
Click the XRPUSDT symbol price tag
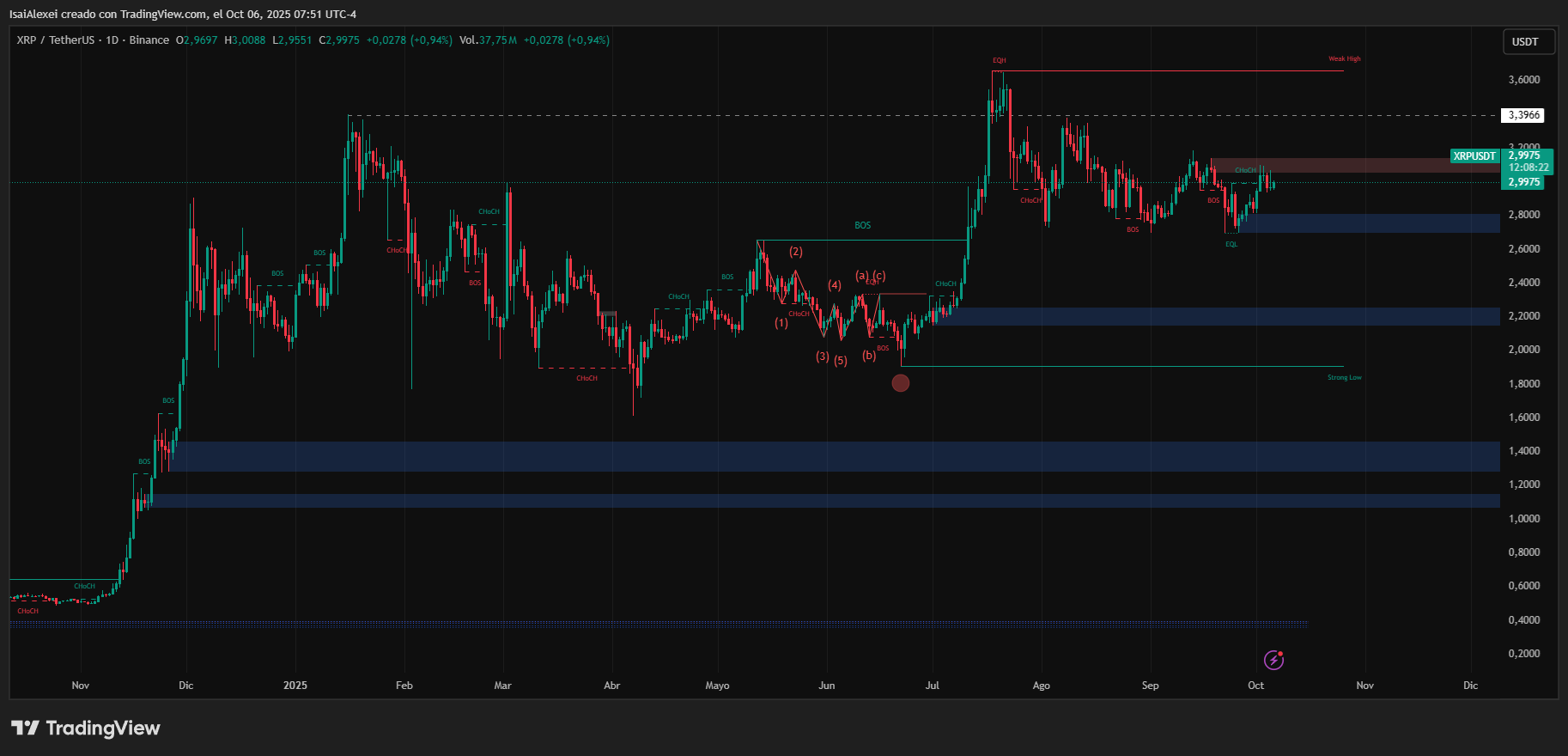(x=1474, y=156)
